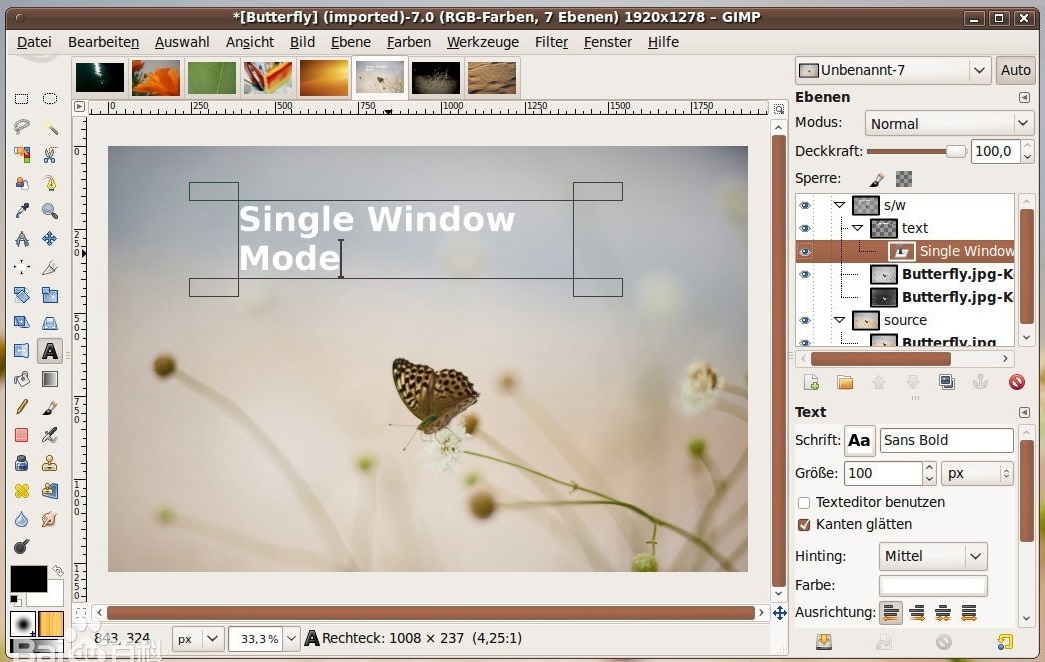Click the Auto button
The width and height of the screenshot is (1045, 662).
pyautogui.click(x=1015, y=70)
